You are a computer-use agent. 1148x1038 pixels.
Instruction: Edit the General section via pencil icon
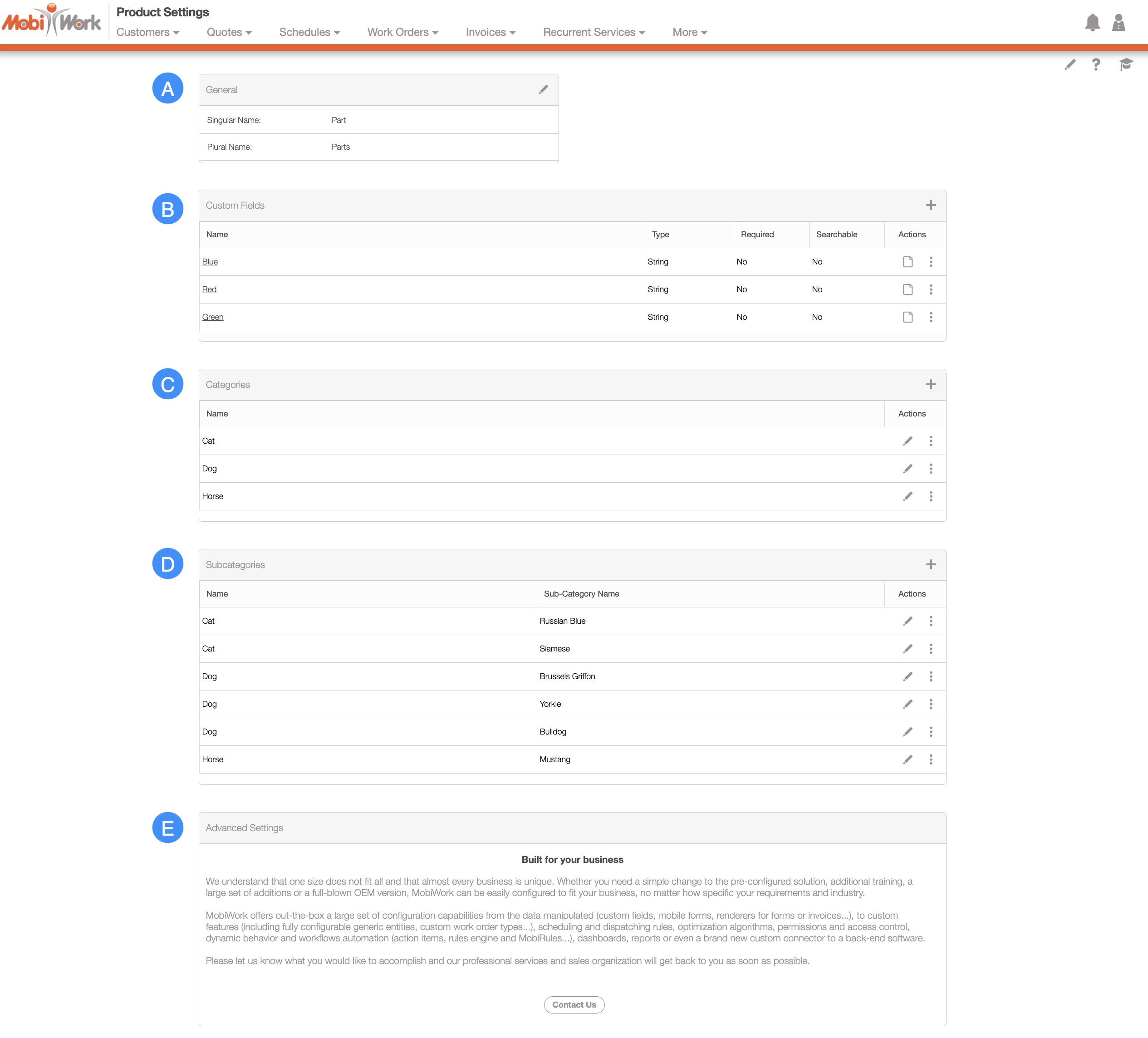click(x=543, y=89)
